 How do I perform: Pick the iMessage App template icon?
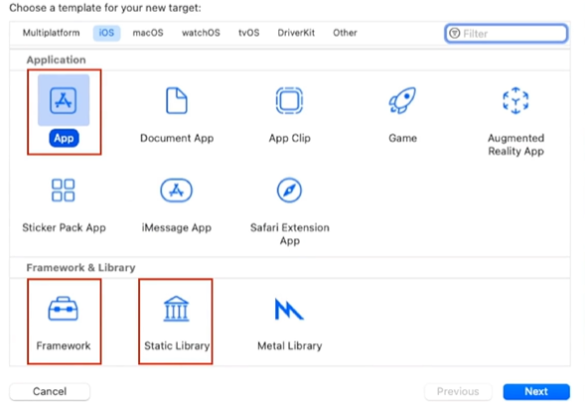pos(176,190)
